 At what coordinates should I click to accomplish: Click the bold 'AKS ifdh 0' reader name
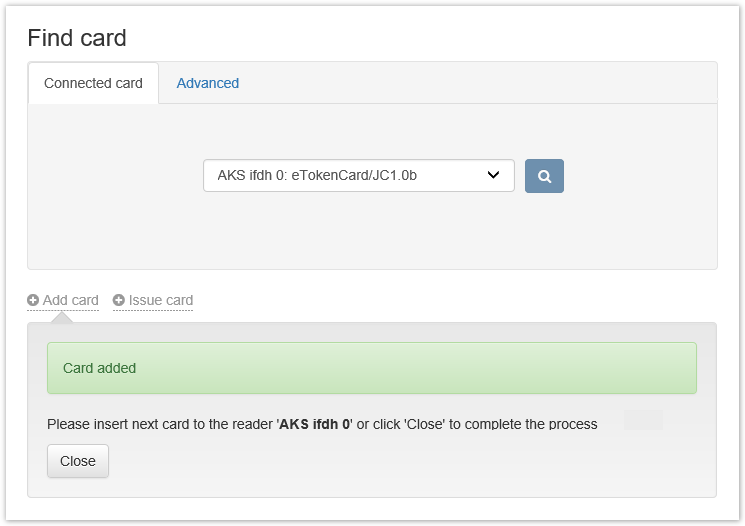315,424
